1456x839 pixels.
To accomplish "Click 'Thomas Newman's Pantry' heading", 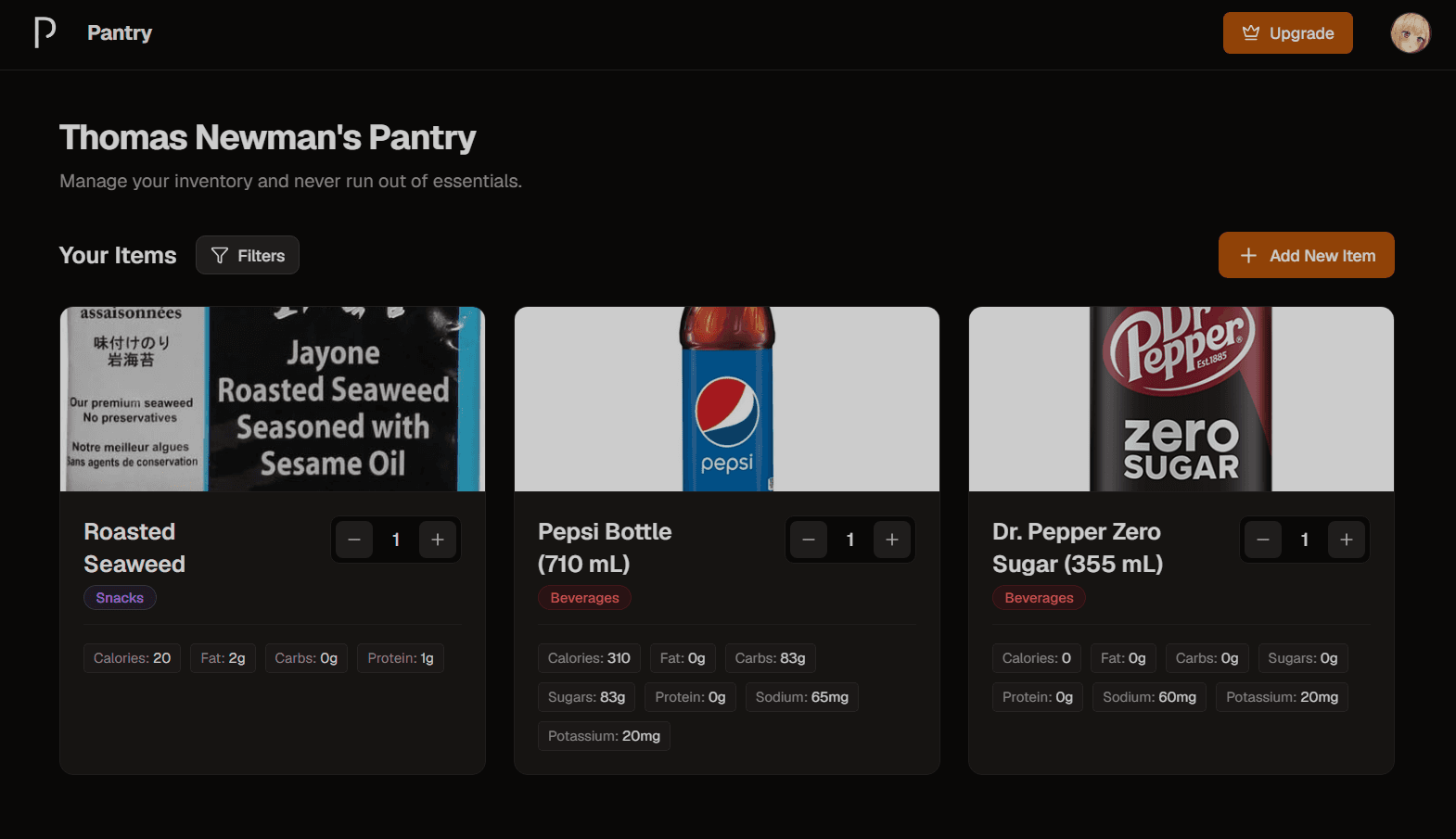I will pos(268,137).
